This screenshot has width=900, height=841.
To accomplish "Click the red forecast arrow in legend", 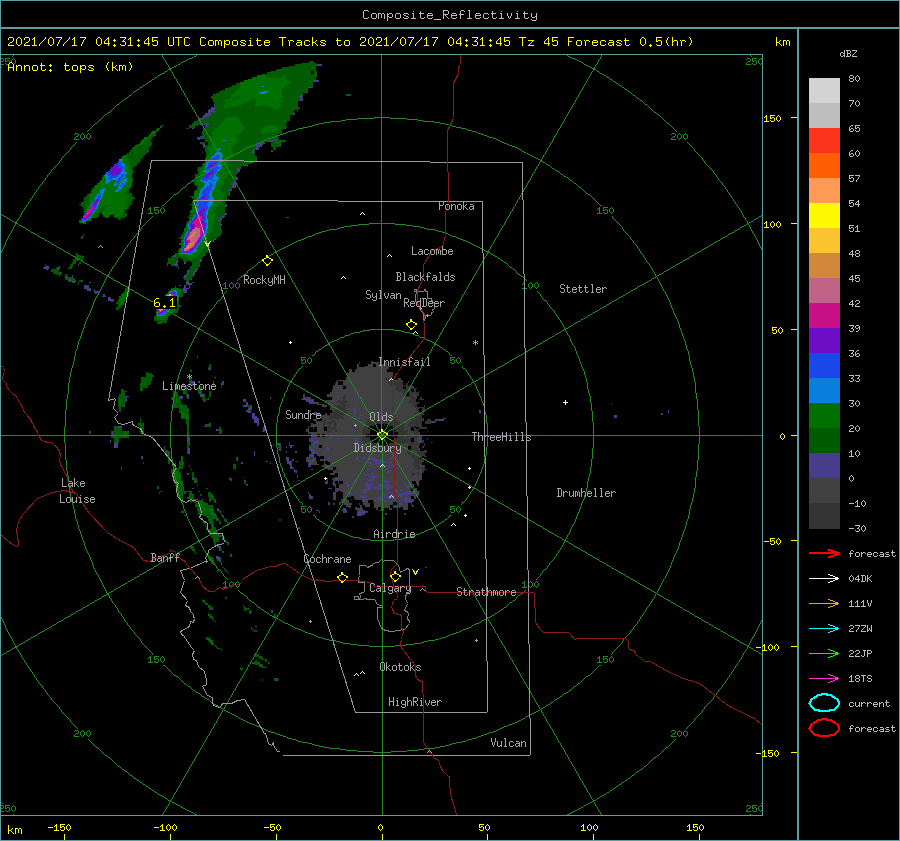I will coord(824,553).
